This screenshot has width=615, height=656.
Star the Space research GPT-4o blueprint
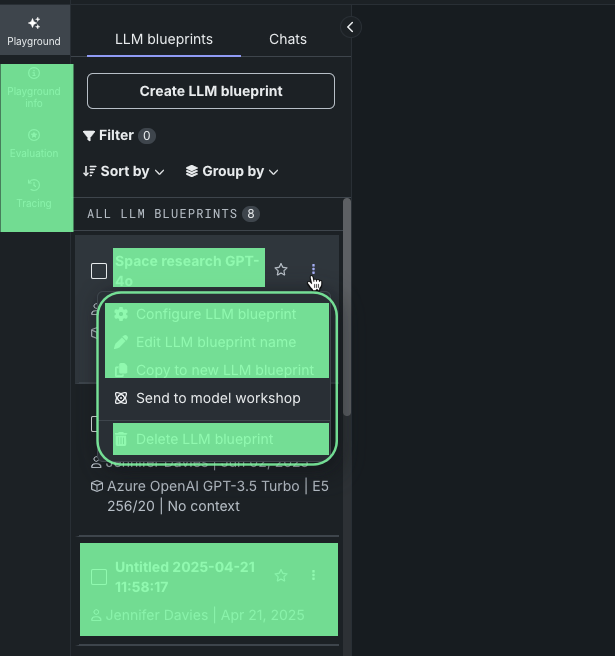click(x=281, y=270)
